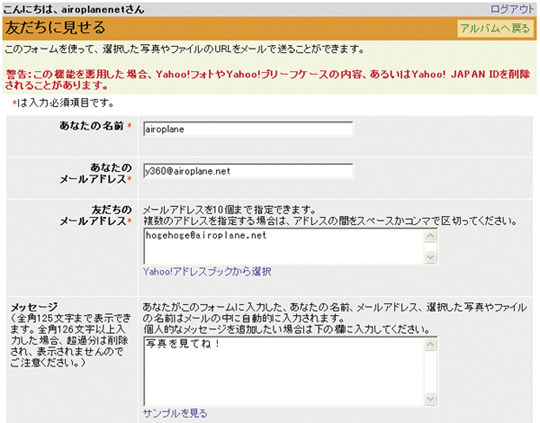Screen dimensions: 540x423
Task: Open the サンプルを見る link
Action: pyautogui.click(x=175, y=413)
